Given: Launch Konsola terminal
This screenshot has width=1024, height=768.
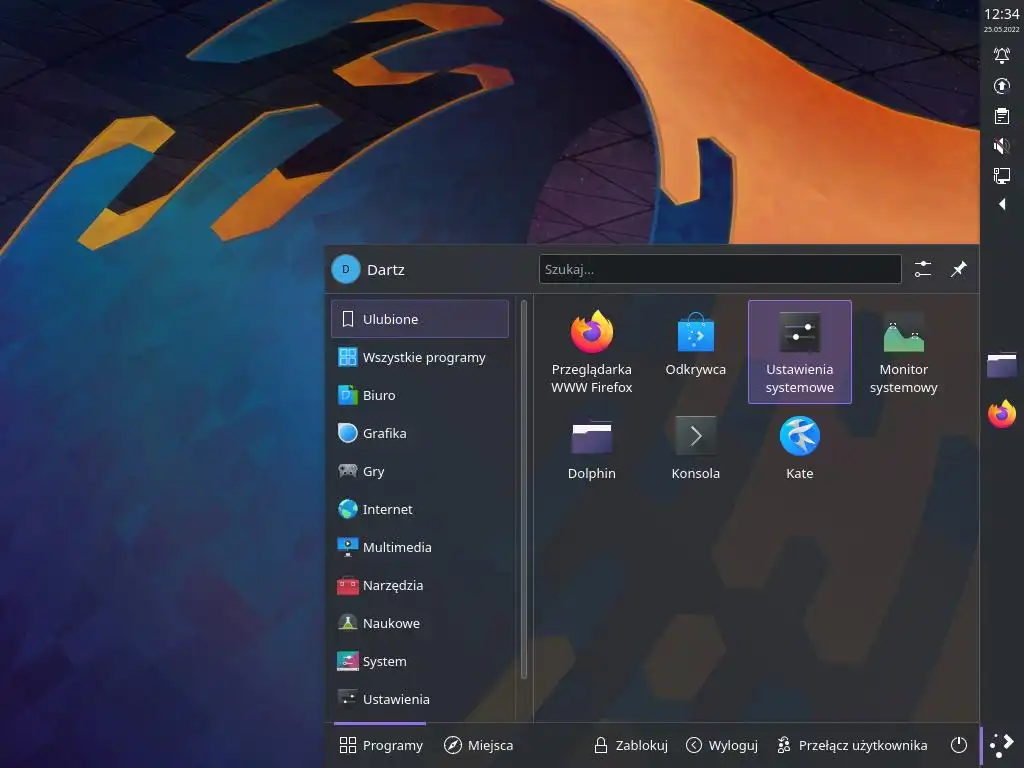Looking at the screenshot, I should (696, 449).
